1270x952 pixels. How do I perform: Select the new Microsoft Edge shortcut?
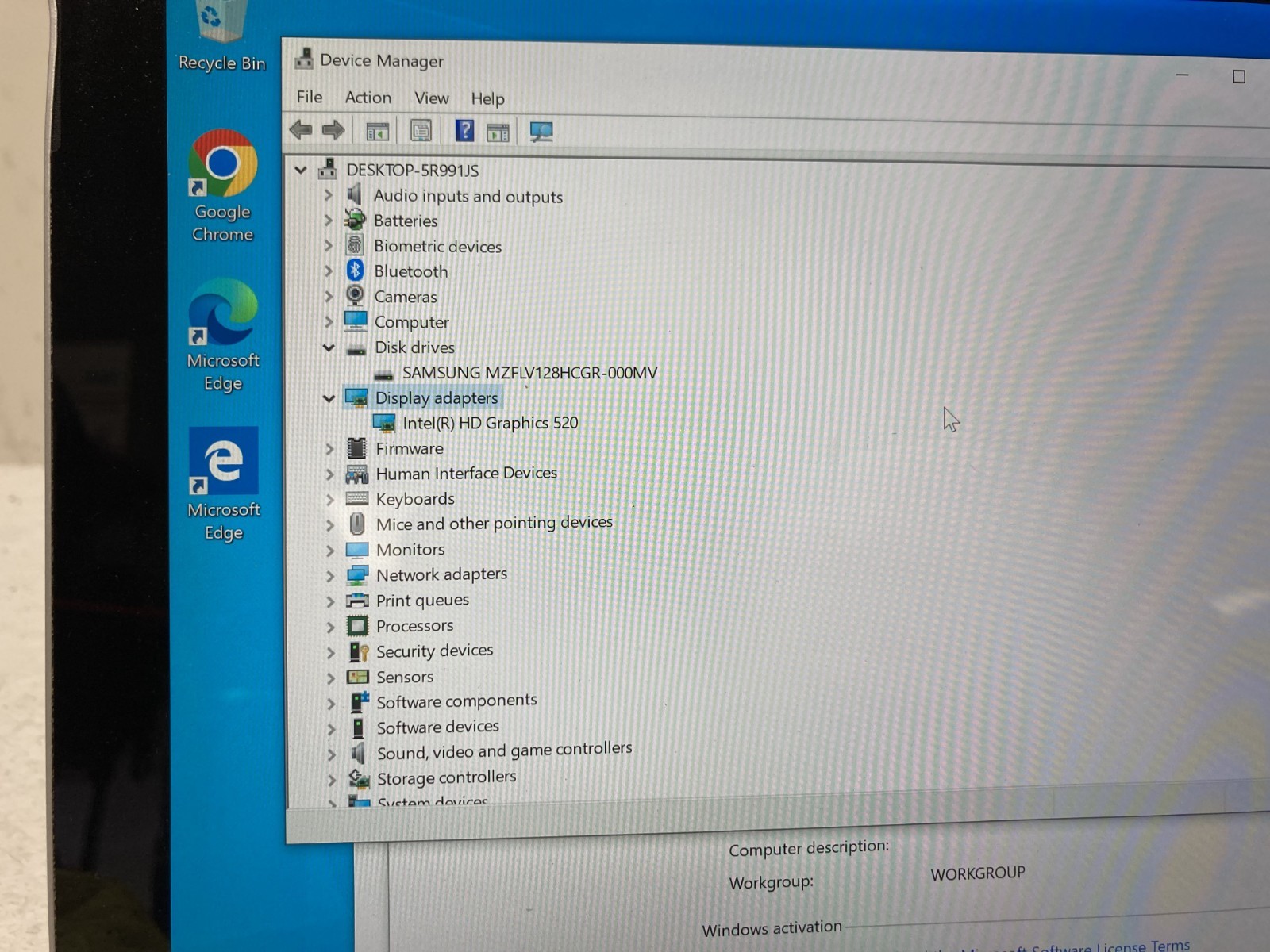223,335
